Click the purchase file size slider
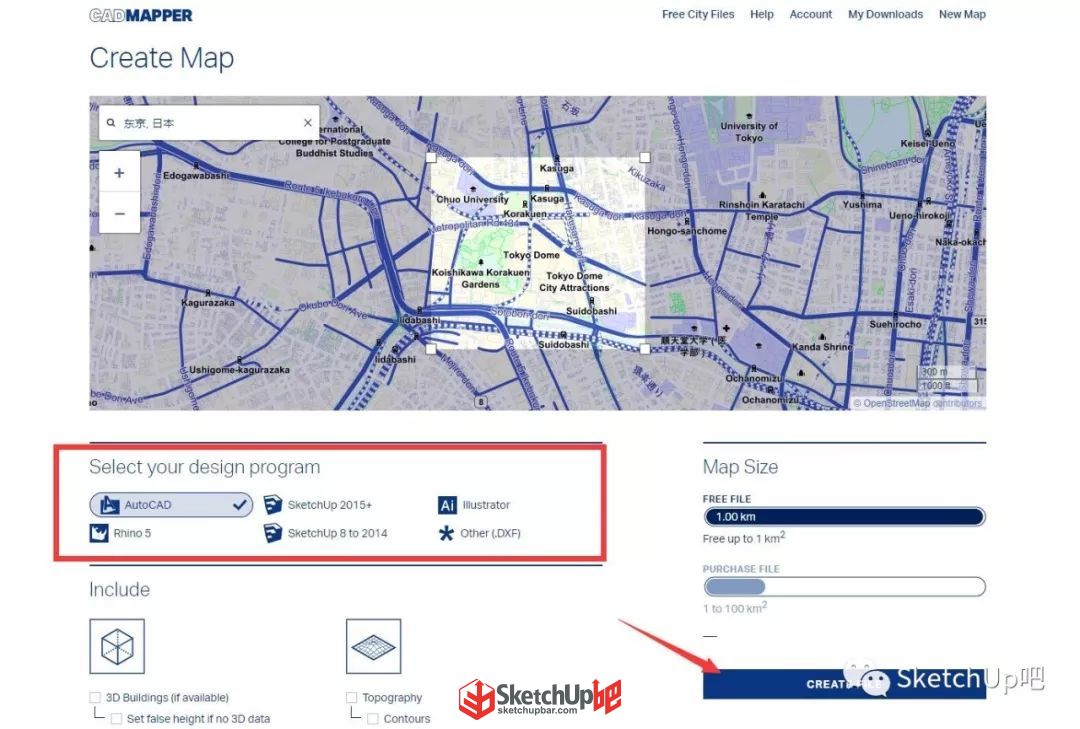Screen dimensions: 1080x729 pos(844,587)
